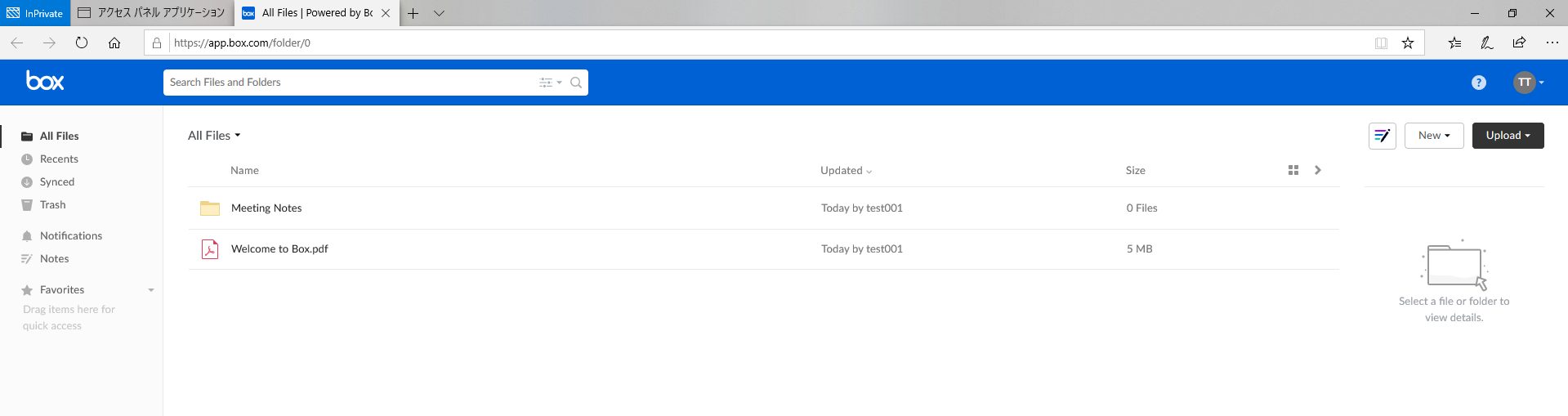
Task: Click the browser address bar URL
Action: point(242,43)
